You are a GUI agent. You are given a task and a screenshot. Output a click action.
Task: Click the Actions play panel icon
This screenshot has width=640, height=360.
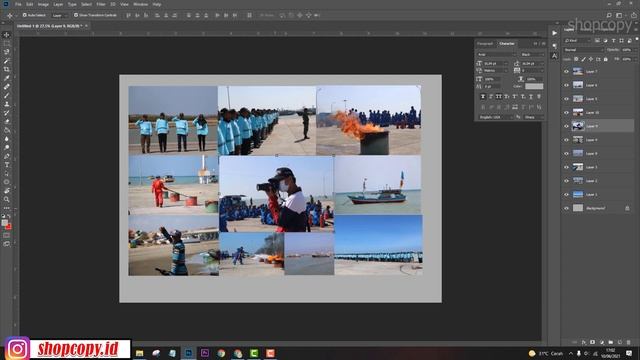554,33
